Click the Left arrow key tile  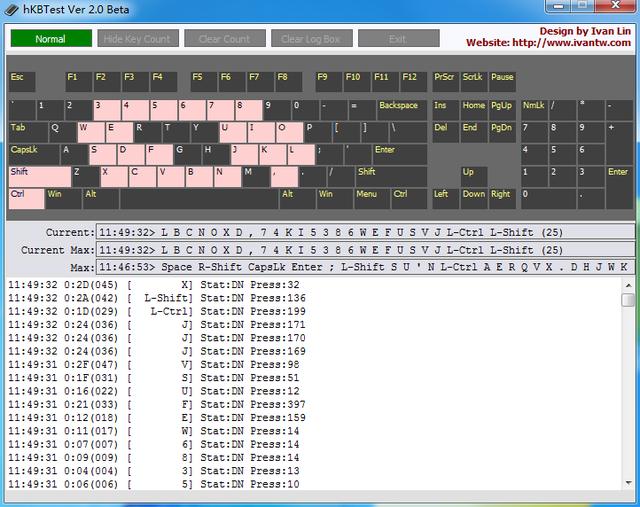point(445,199)
